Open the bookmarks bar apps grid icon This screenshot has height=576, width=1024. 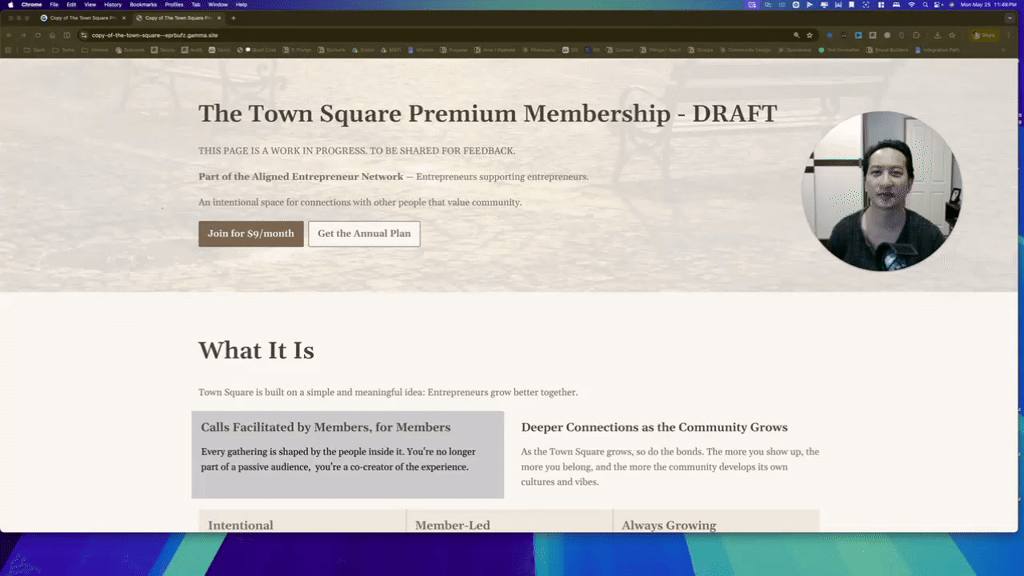tap(8, 50)
